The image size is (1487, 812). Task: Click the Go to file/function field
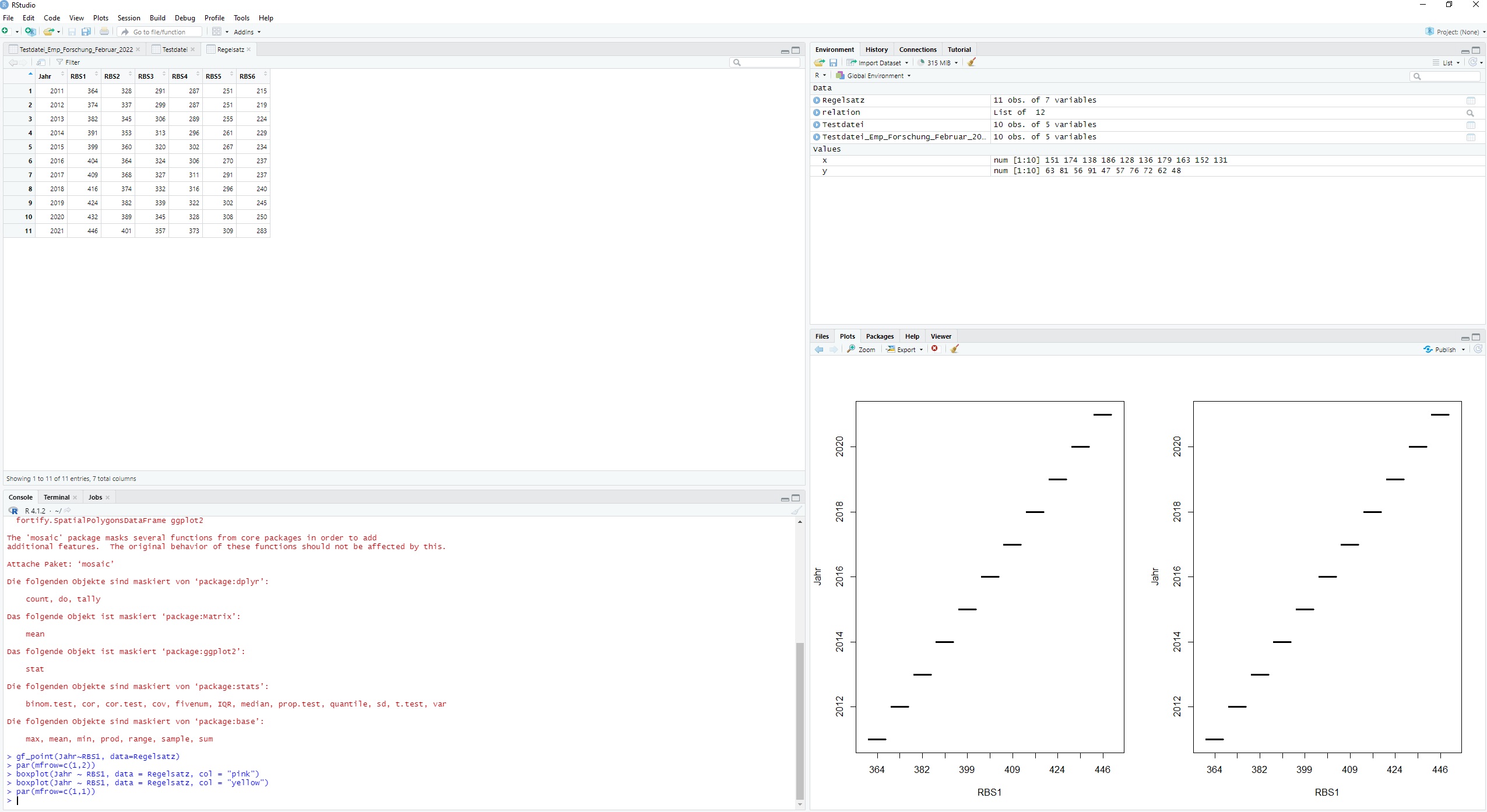tap(159, 32)
